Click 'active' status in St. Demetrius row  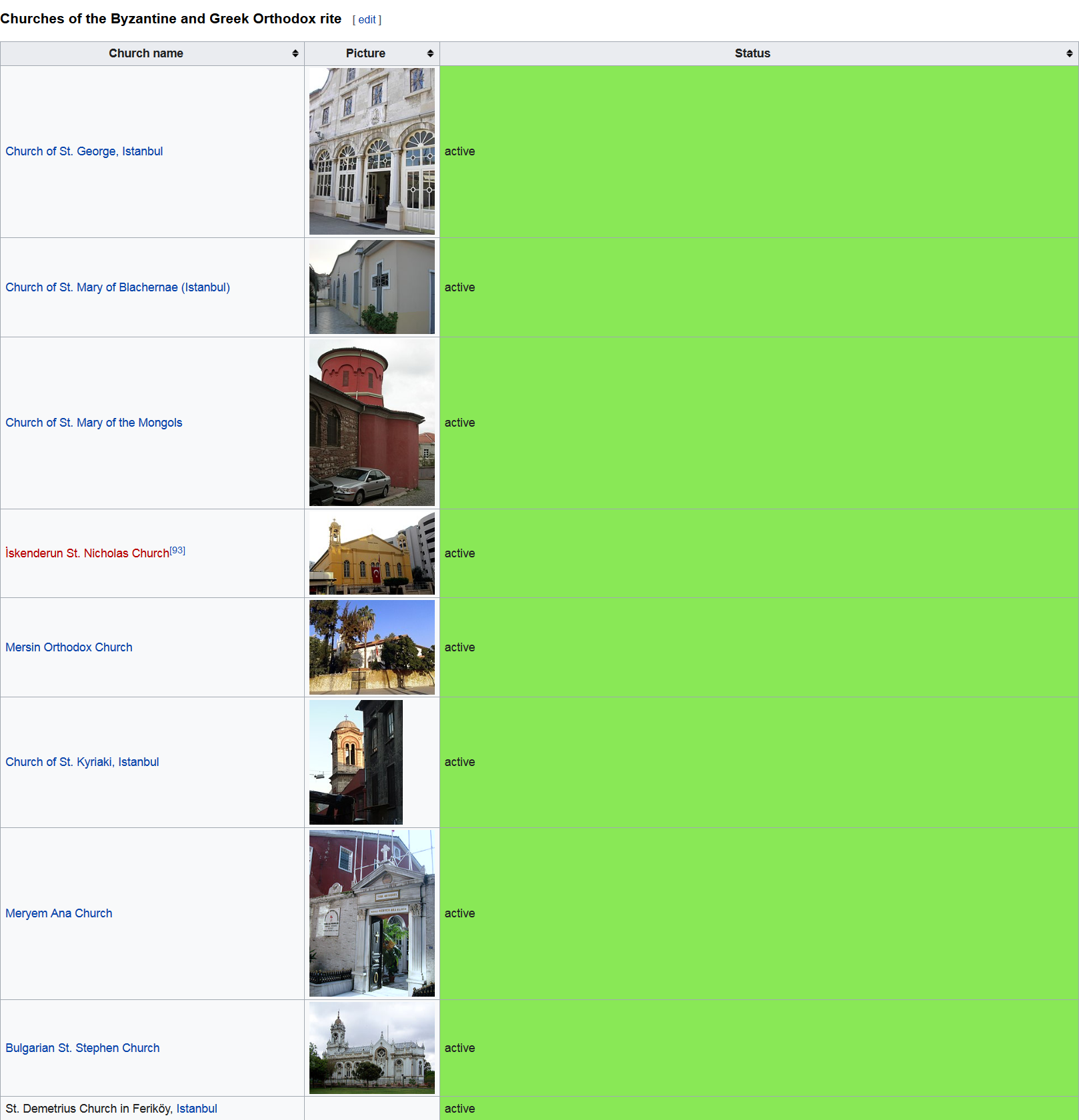click(460, 1109)
